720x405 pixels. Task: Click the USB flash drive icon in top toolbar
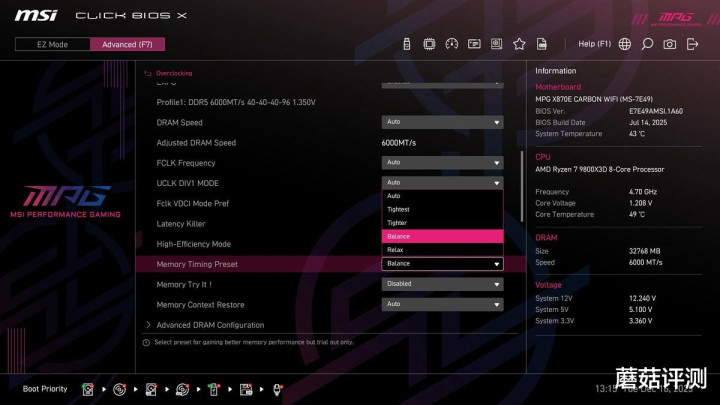coord(407,44)
